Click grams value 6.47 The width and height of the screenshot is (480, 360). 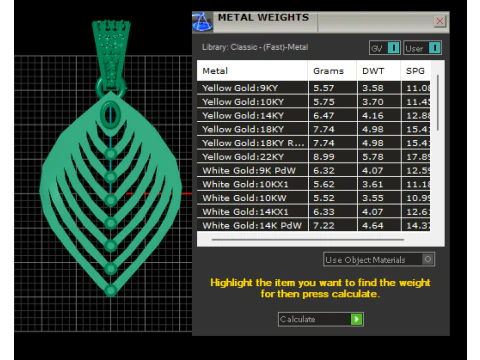click(x=324, y=115)
